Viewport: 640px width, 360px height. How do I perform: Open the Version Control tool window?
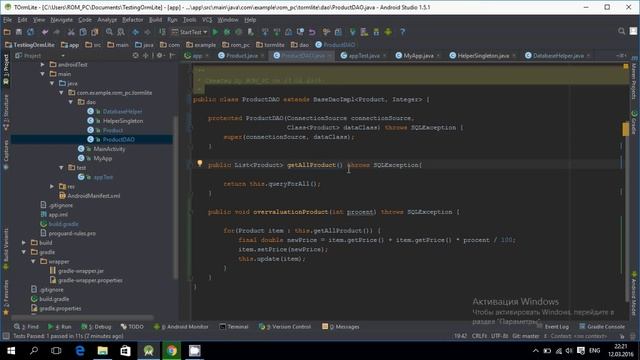285,327
